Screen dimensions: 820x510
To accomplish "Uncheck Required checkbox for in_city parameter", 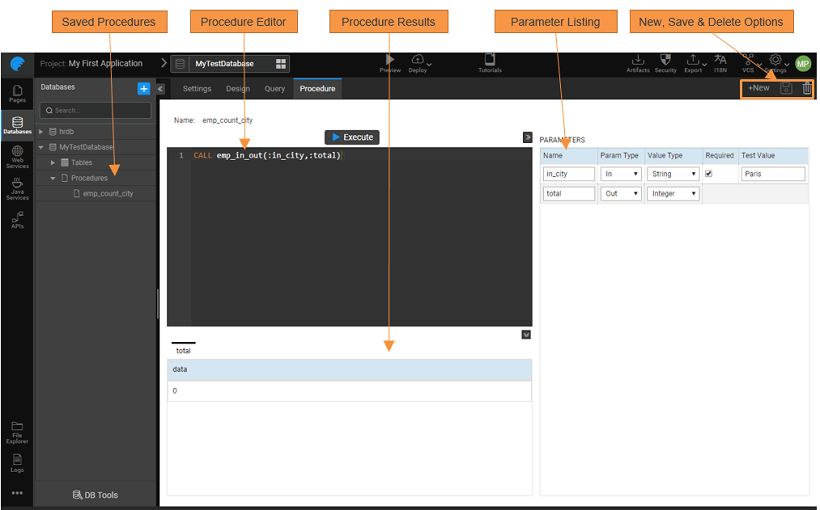I will pyautogui.click(x=709, y=174).
